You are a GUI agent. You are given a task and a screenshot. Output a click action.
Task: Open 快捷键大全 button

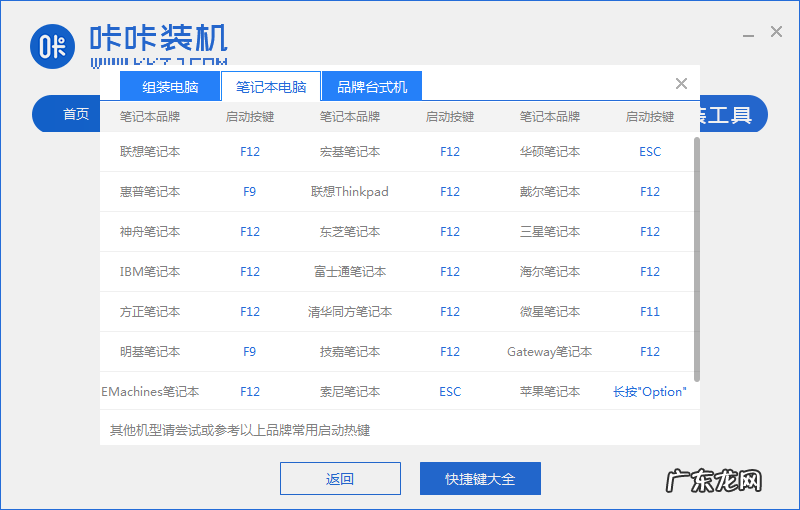point(480,478)
